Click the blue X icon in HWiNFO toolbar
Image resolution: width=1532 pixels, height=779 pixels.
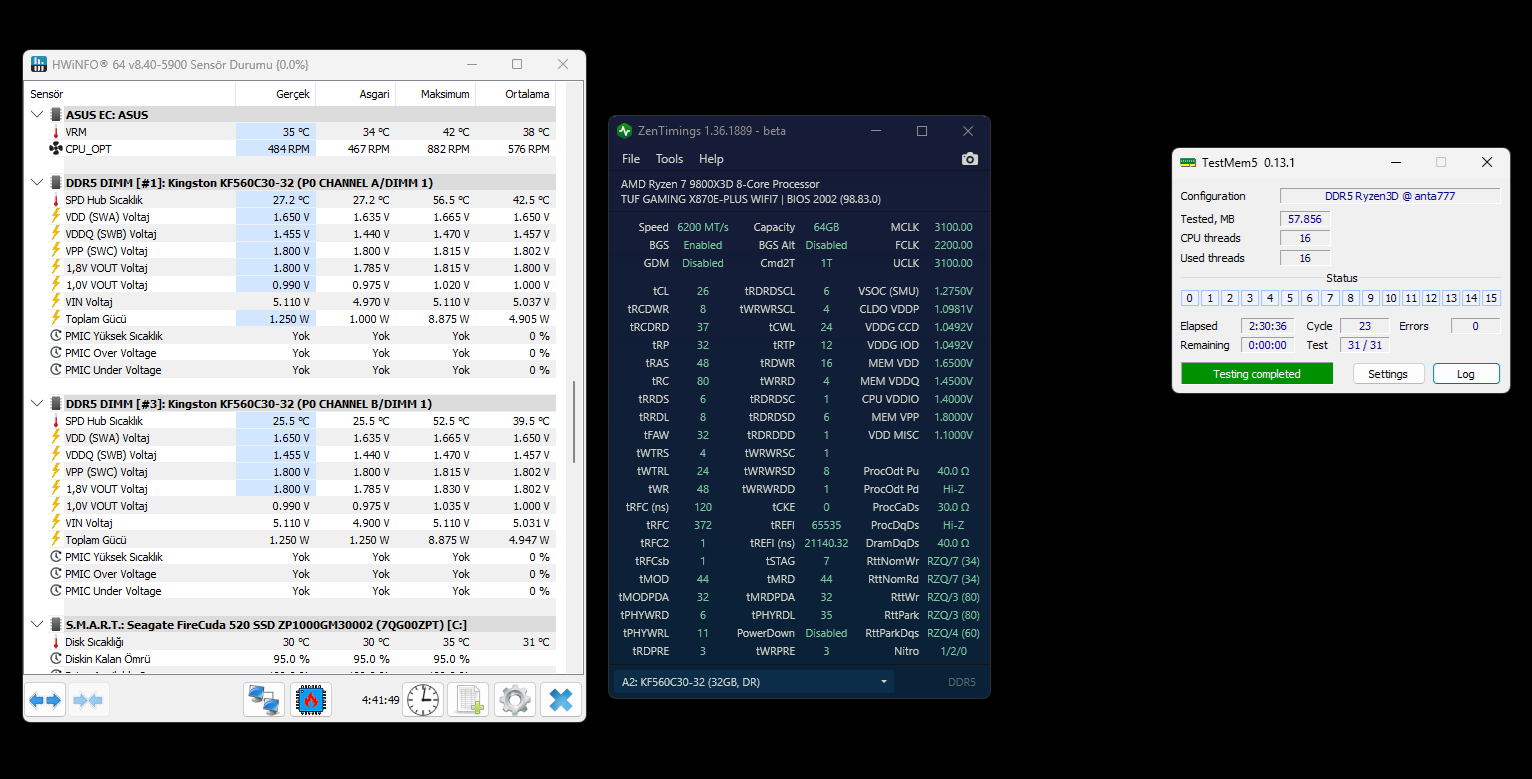click(x=561, y=700)
